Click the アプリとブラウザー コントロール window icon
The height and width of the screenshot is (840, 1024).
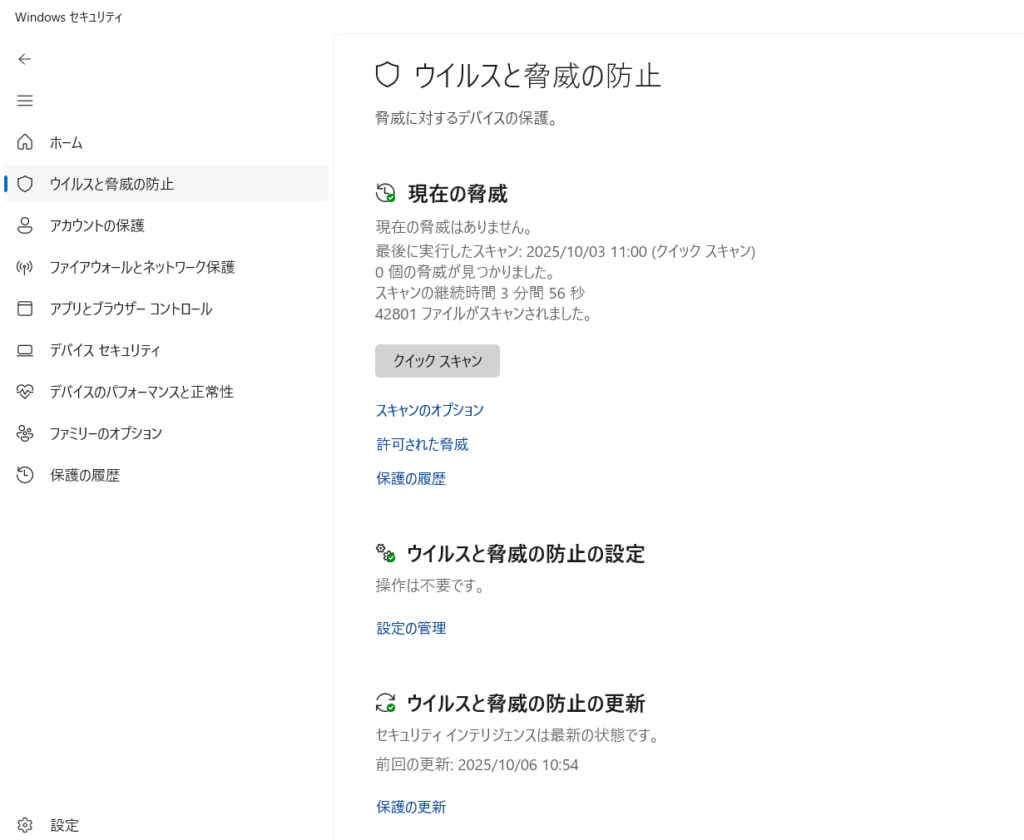pyautogui.click(x=26, y=309)
